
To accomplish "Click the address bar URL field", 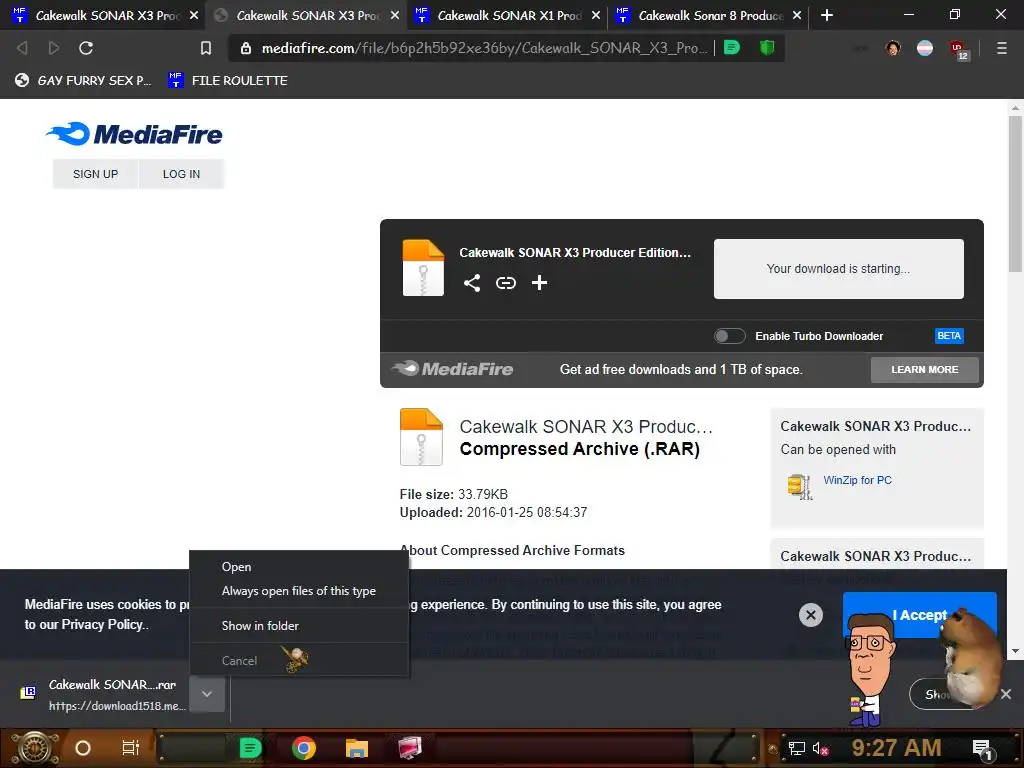I will [x=483, y=48].
